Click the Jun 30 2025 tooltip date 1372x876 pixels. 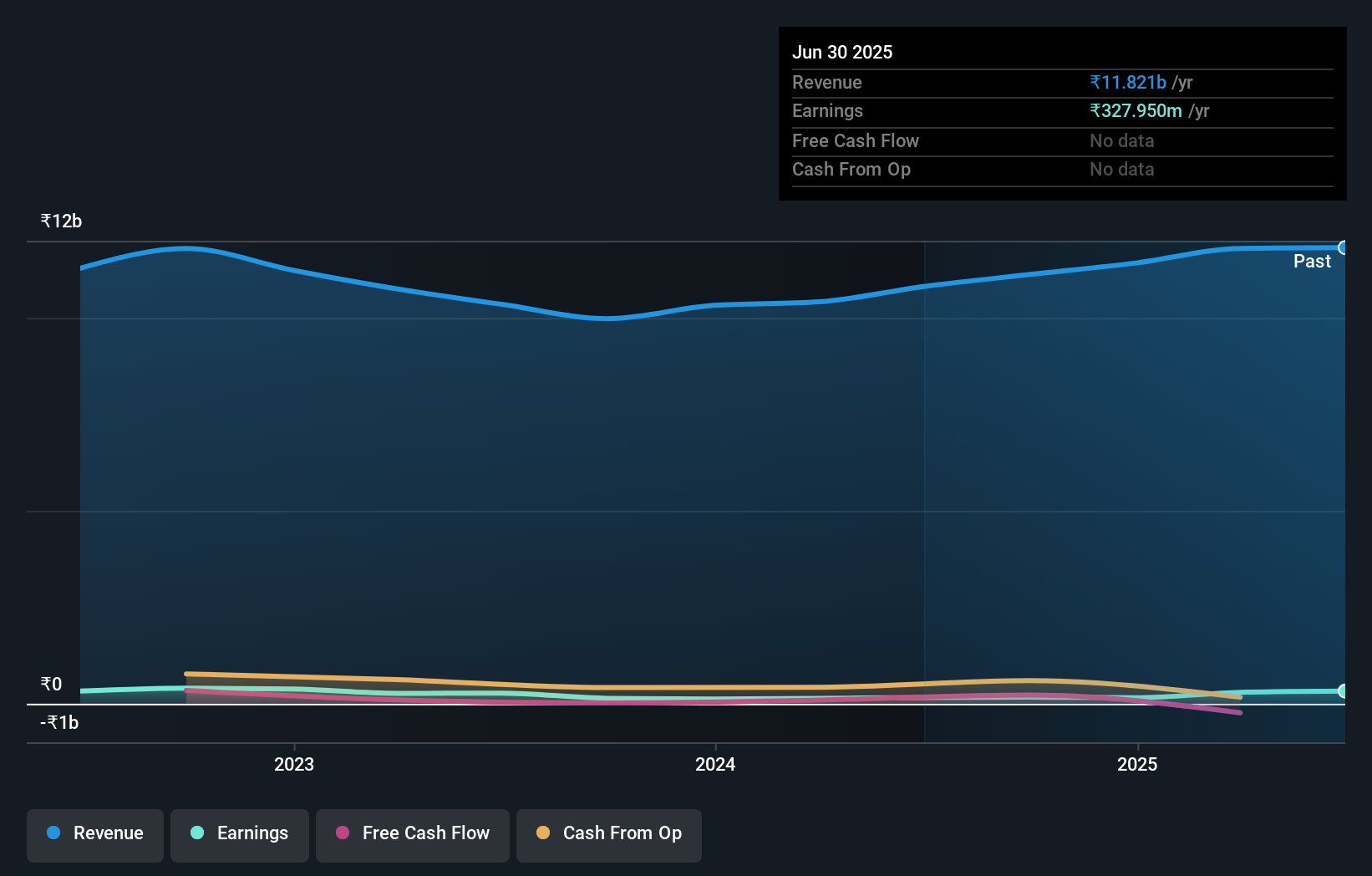(842, 52)
